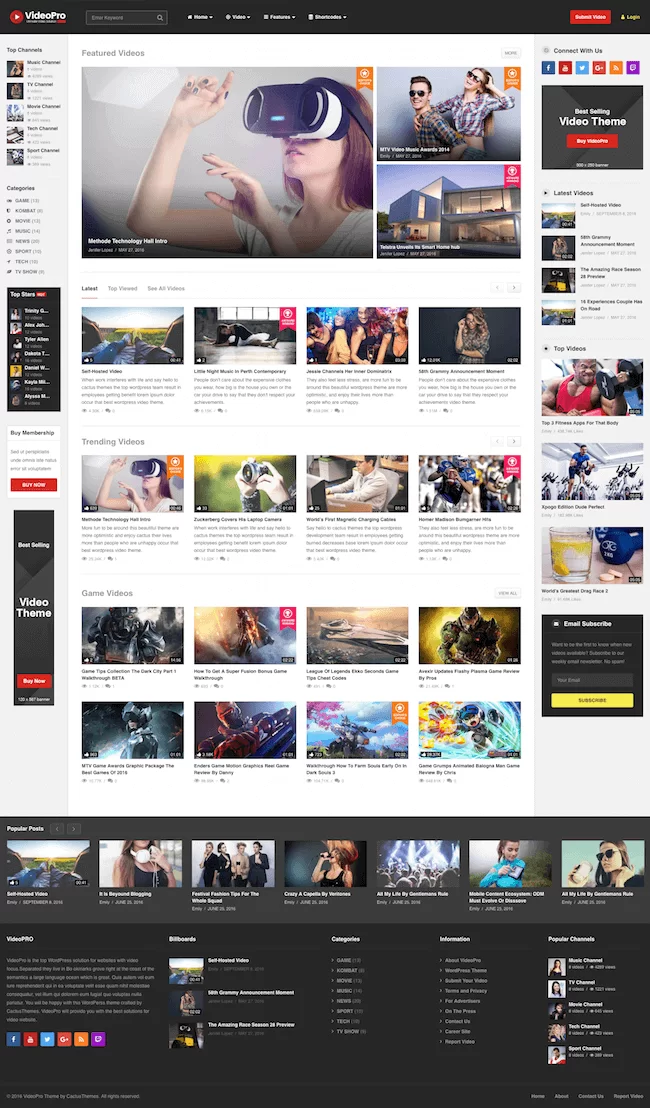650x1108 pixels.
Task: Click 'SPORT' in footer Categories list
Action: tap(343, 1011)
